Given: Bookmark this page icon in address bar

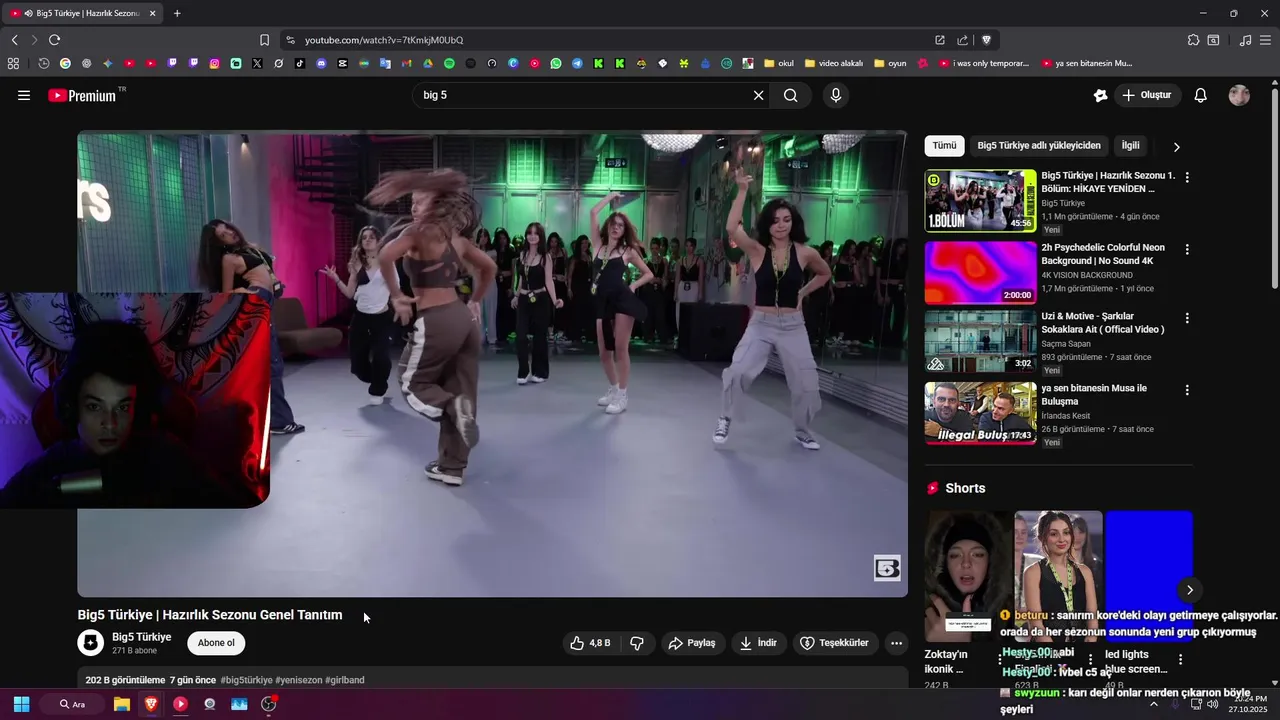Looking at the screenshot, I should coord(264,40).
